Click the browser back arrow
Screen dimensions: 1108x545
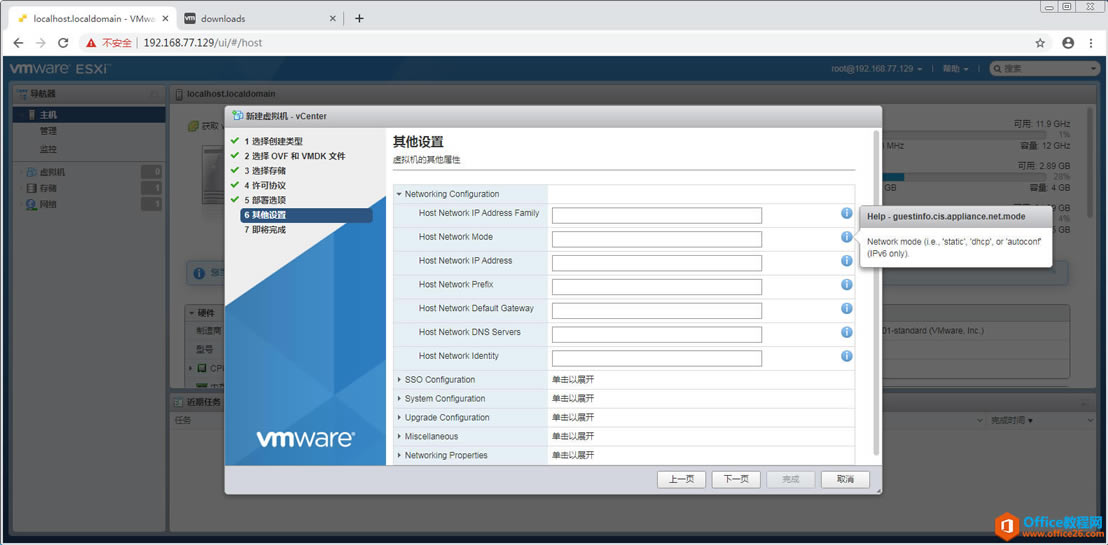point(18,43)
